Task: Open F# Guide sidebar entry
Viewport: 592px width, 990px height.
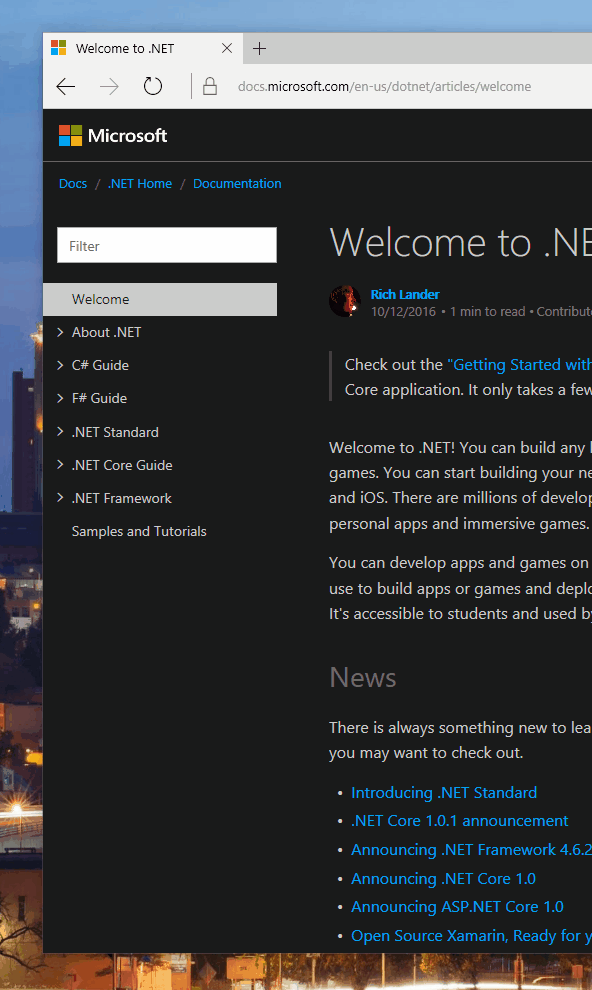Action: (x=99, y=398)
